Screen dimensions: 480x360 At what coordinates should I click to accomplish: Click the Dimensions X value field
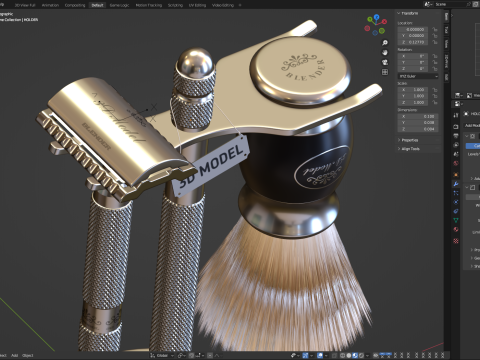pyautogui.click(x=418, y=116)
